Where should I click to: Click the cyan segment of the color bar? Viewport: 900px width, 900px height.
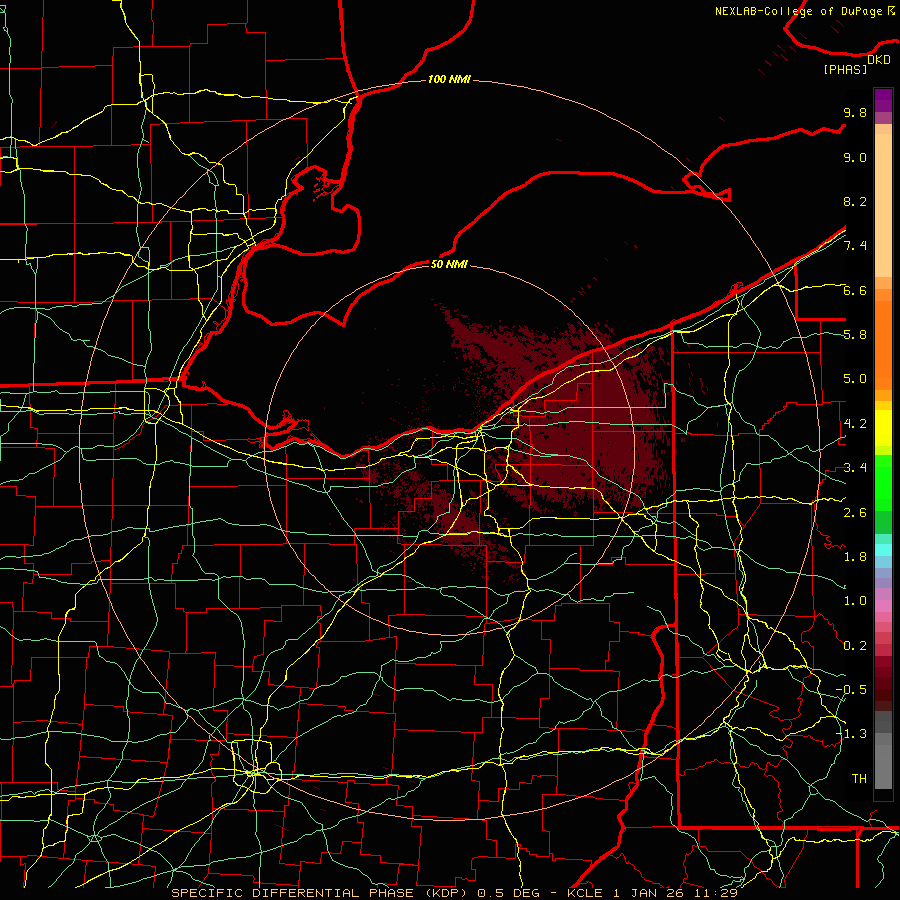coord(883,550)
